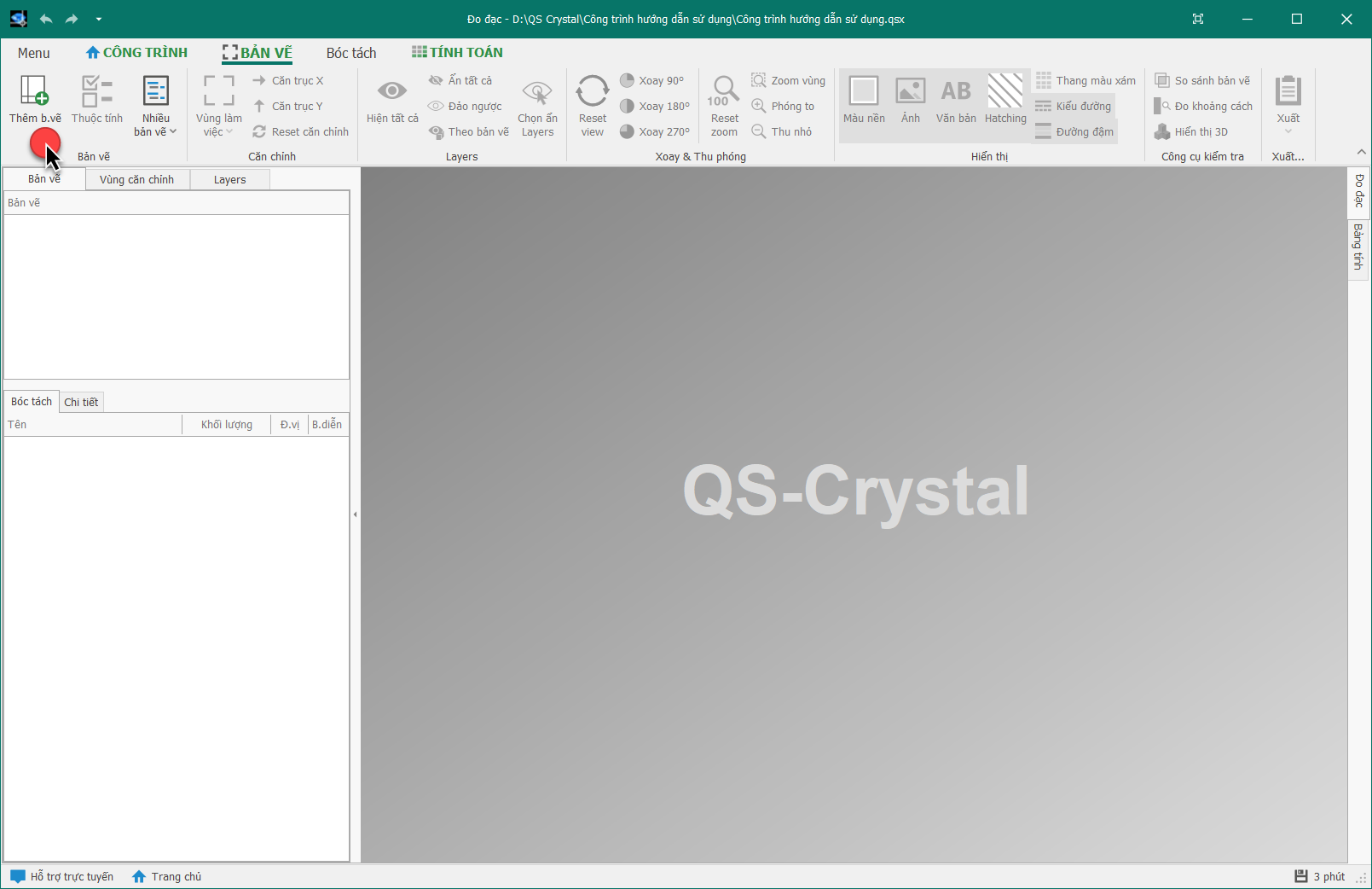Click Tên column header
This screenshot has height=889, width=1372.
(93, 424)
